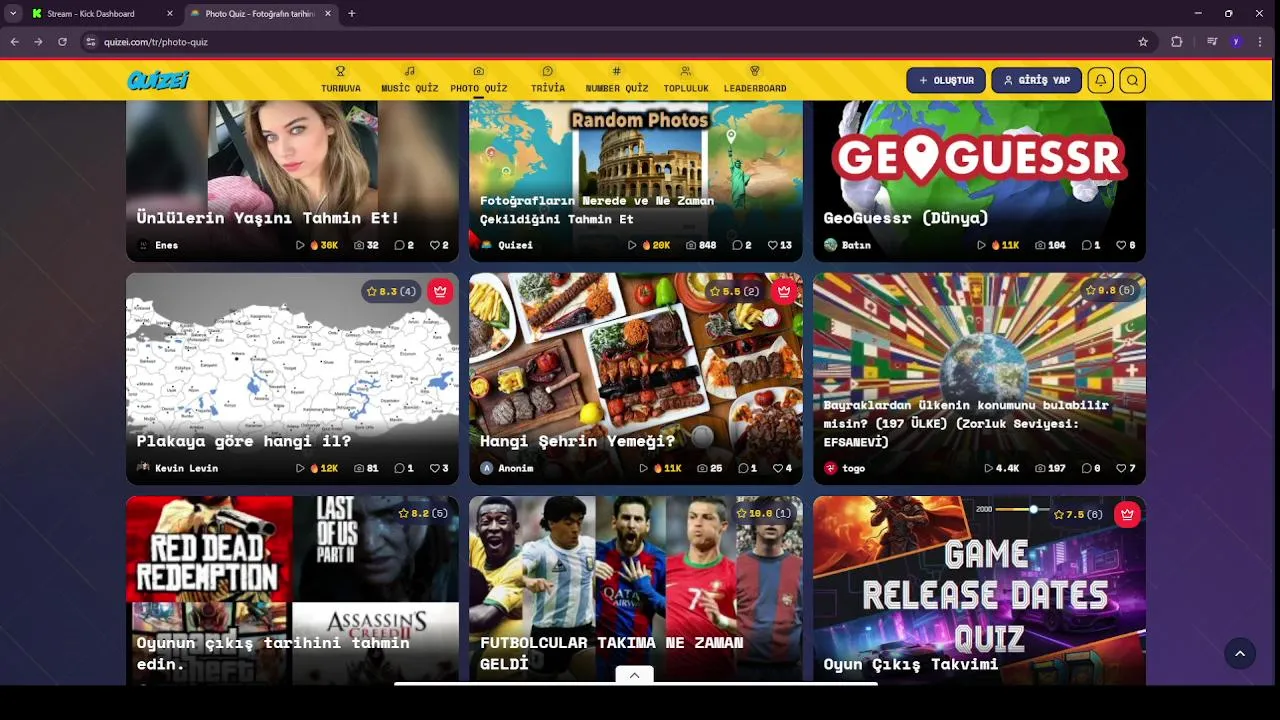Click play count icon on Plakaya card
Screen dimensions: 1280x720
(300, 468)
